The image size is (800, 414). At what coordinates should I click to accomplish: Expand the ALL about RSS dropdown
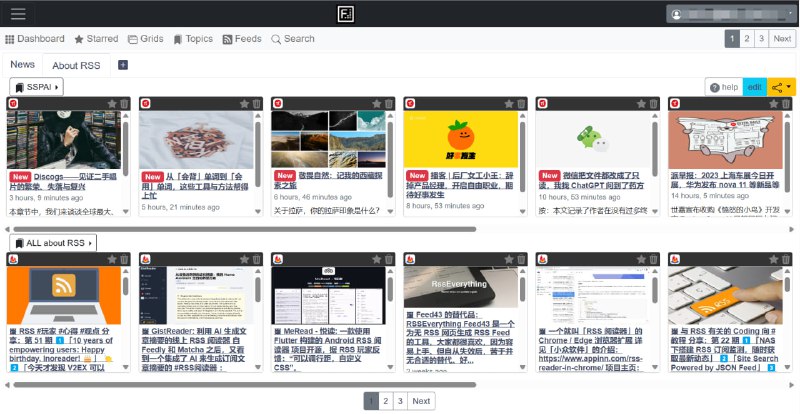[54, 243]
